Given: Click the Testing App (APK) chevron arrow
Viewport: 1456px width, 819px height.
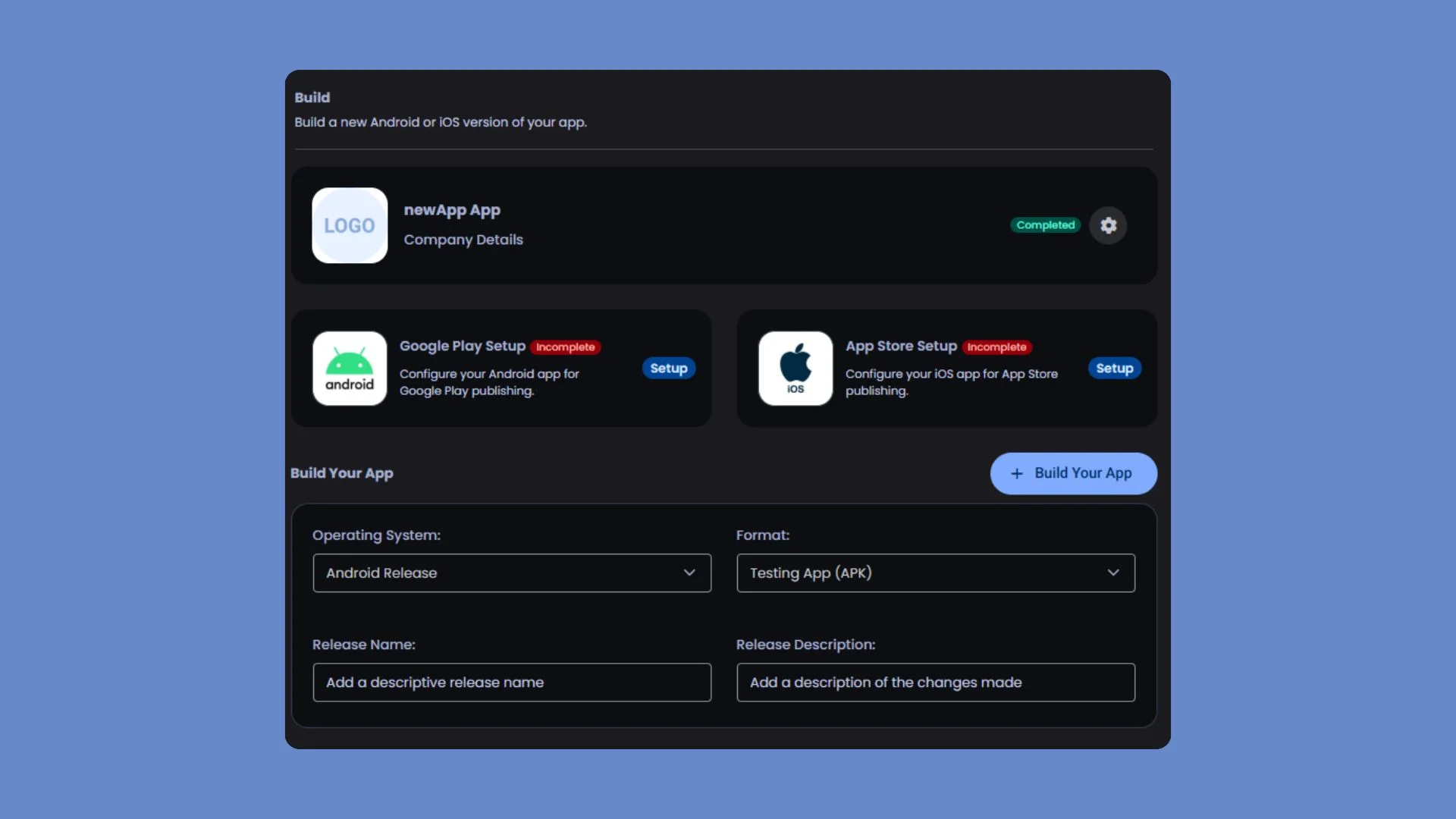Looking at the screenshot, I should (1113, 573).
